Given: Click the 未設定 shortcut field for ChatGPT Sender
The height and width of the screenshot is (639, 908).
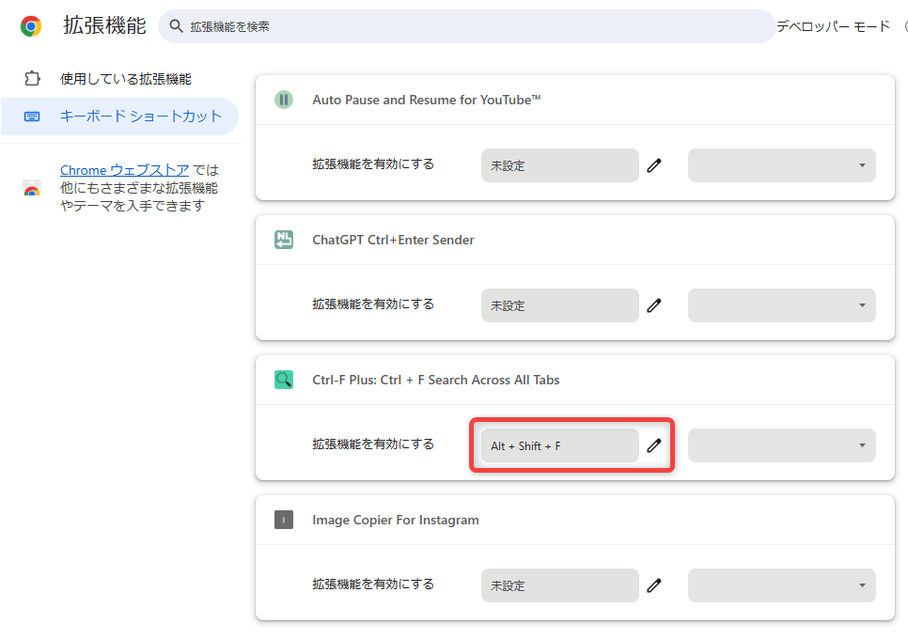Looking at the screenshot, I should pos(560,305).
